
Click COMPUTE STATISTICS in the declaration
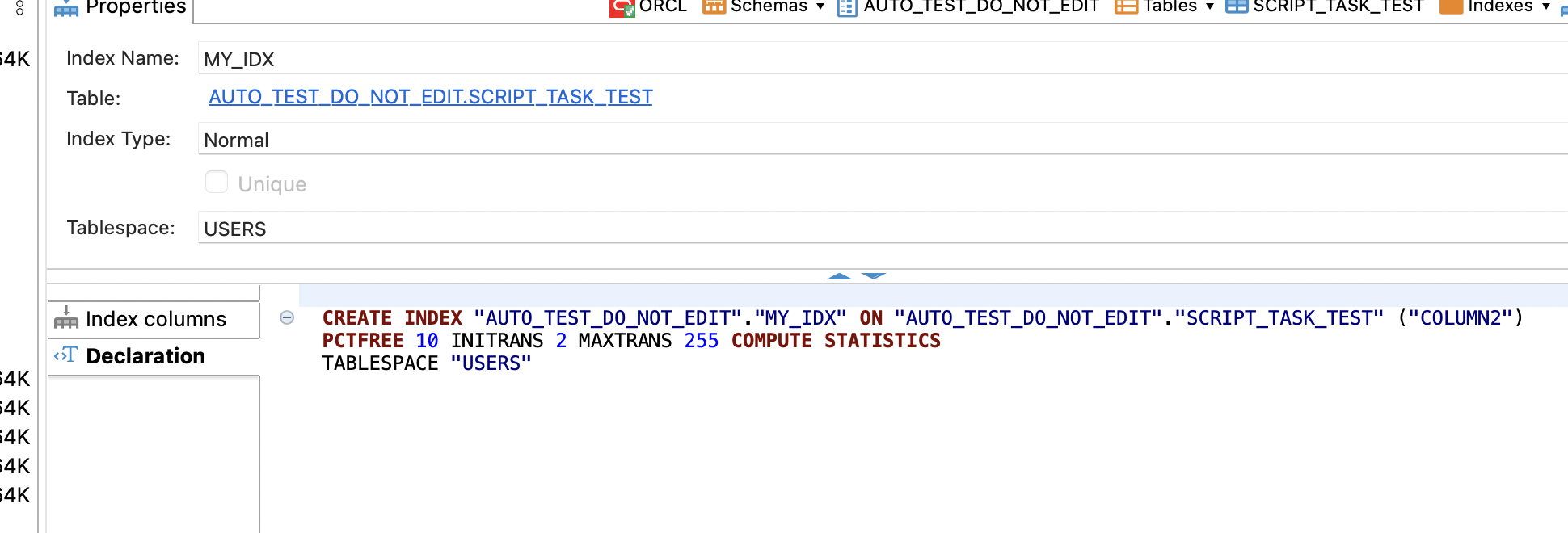[x=836, y=341]
